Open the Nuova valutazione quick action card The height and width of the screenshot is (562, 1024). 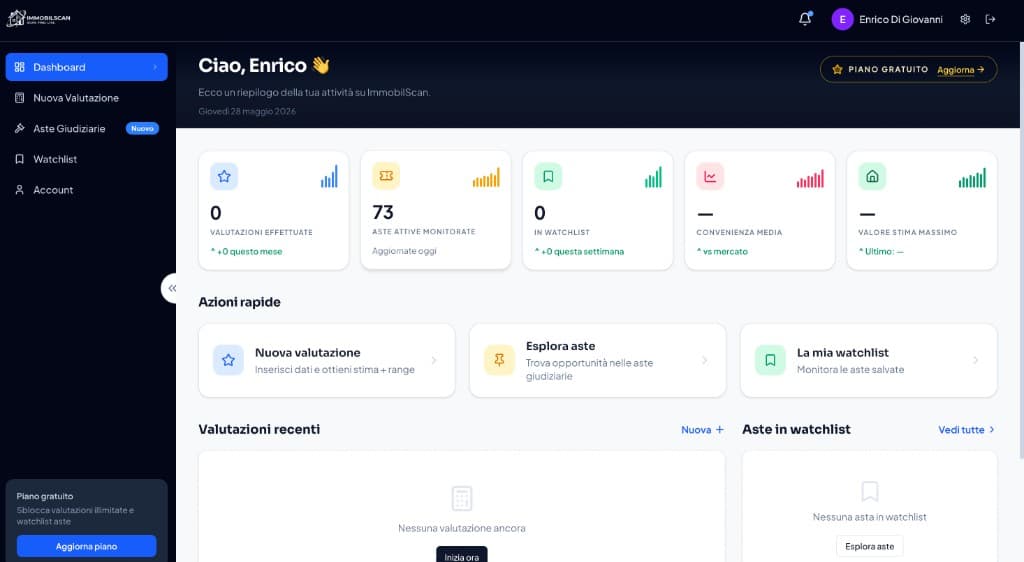[327, 360]
